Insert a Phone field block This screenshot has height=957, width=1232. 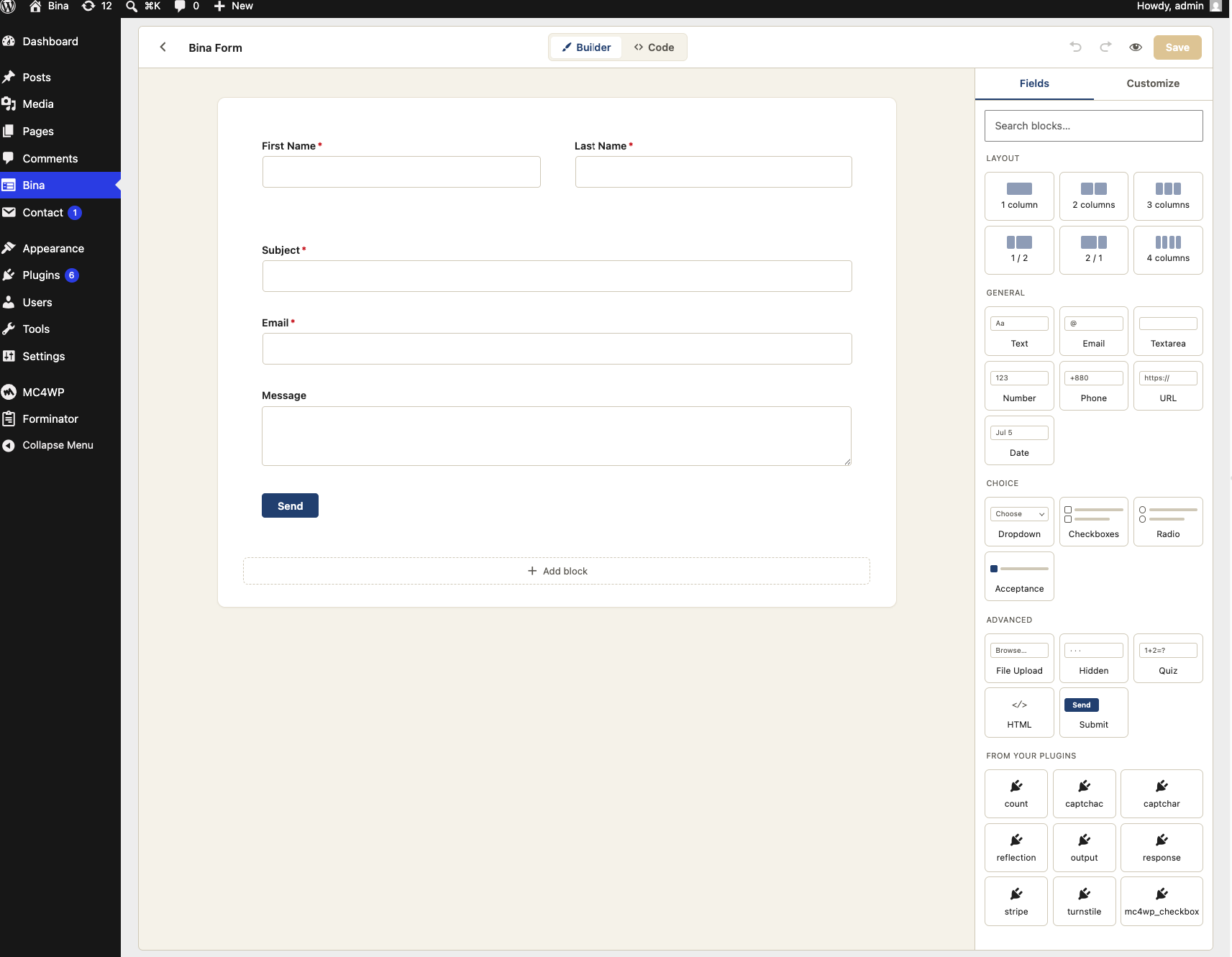pyautogui.click(x=1093, y=386)
